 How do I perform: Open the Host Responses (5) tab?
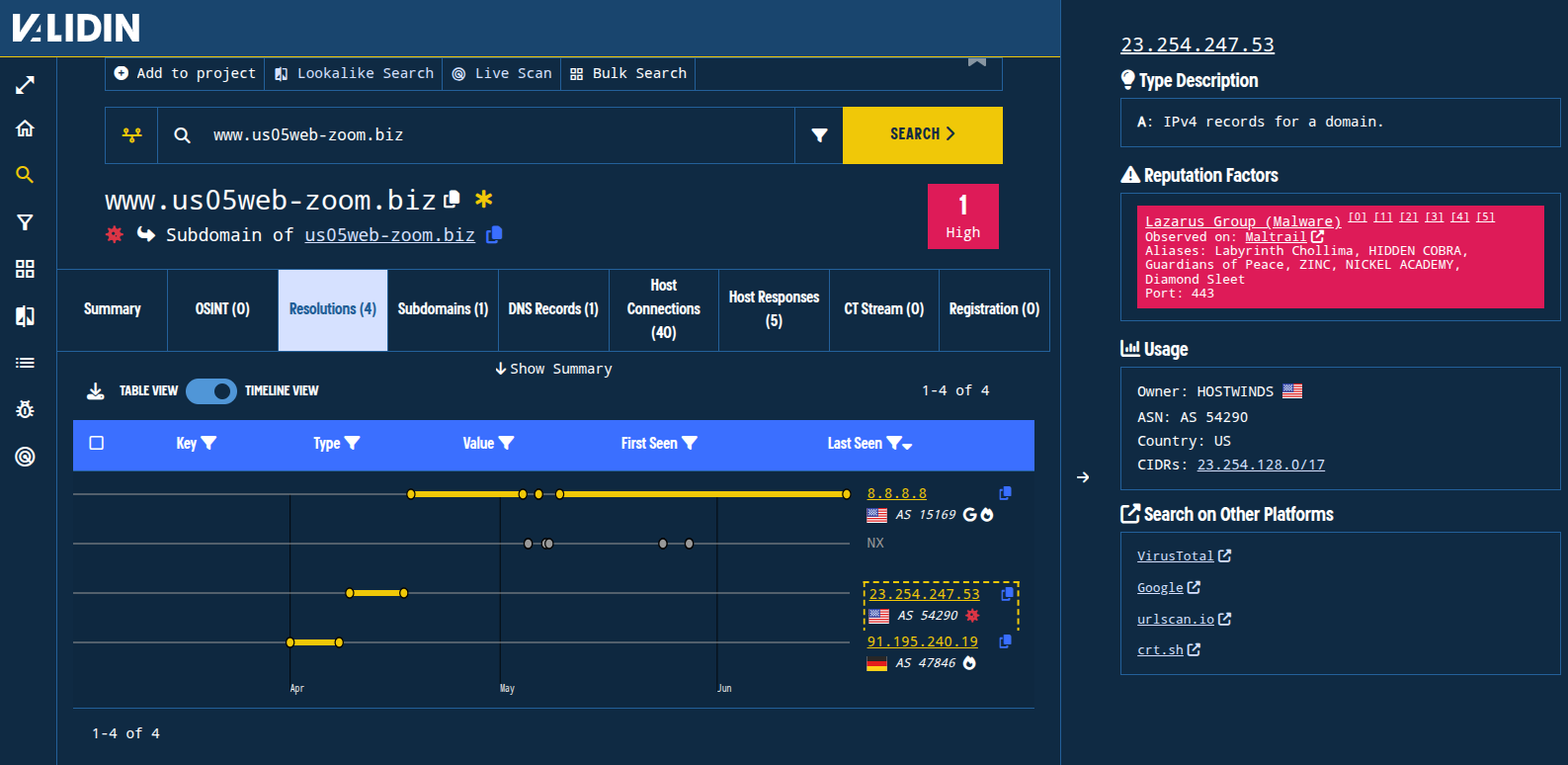click(774, 309)
